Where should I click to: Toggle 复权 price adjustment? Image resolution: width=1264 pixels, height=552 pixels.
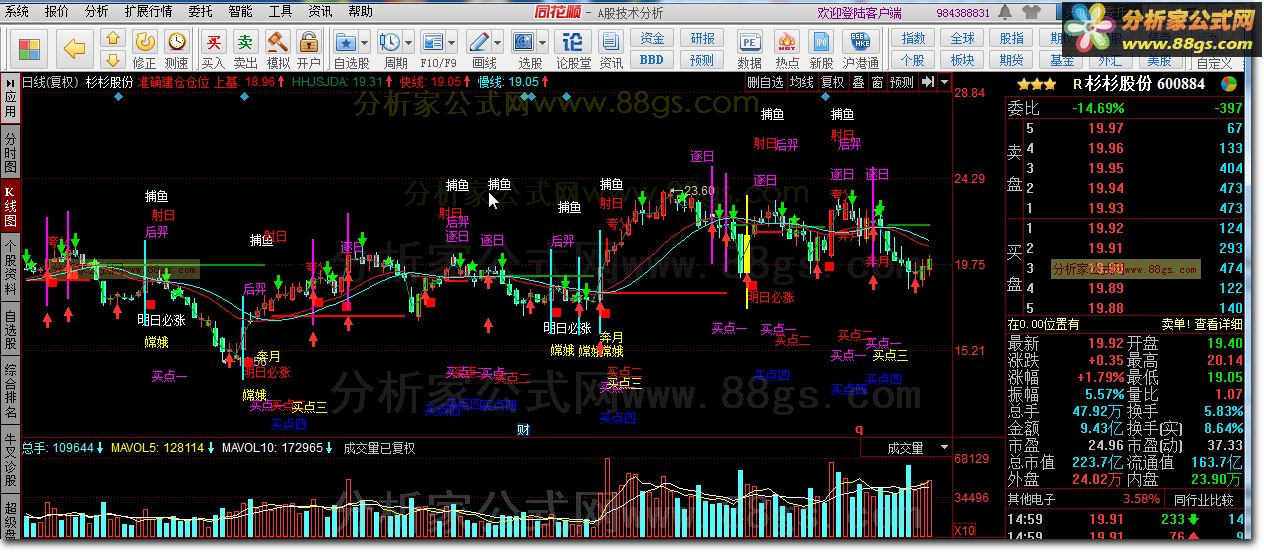tap(832, 82)
